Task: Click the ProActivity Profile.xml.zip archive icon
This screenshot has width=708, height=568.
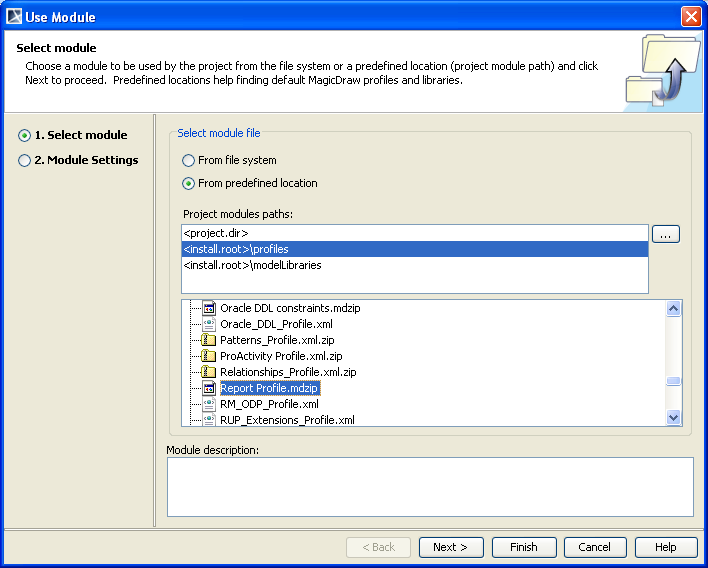Action: pos(209,356)
